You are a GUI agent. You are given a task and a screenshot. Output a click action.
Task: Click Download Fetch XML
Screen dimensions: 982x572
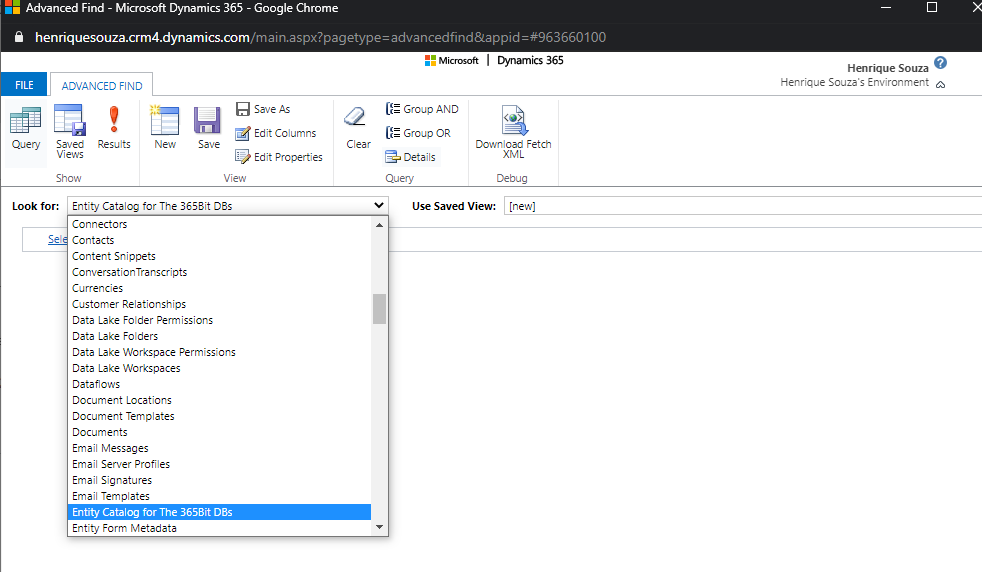tap(513, 132)
